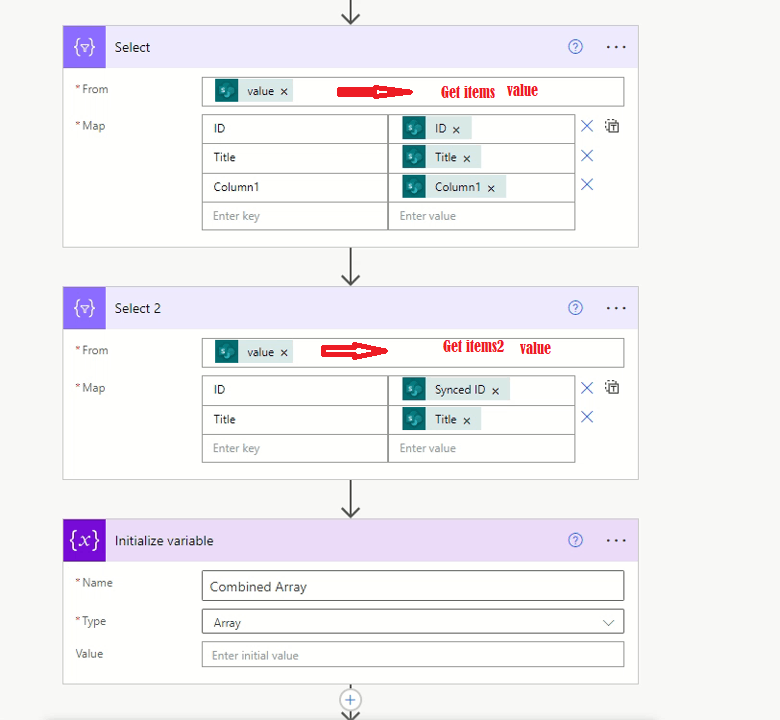Click the Initialize variable action icon
Screen dimensions: 780x720
pyautogui.click(x=85, y=540)
